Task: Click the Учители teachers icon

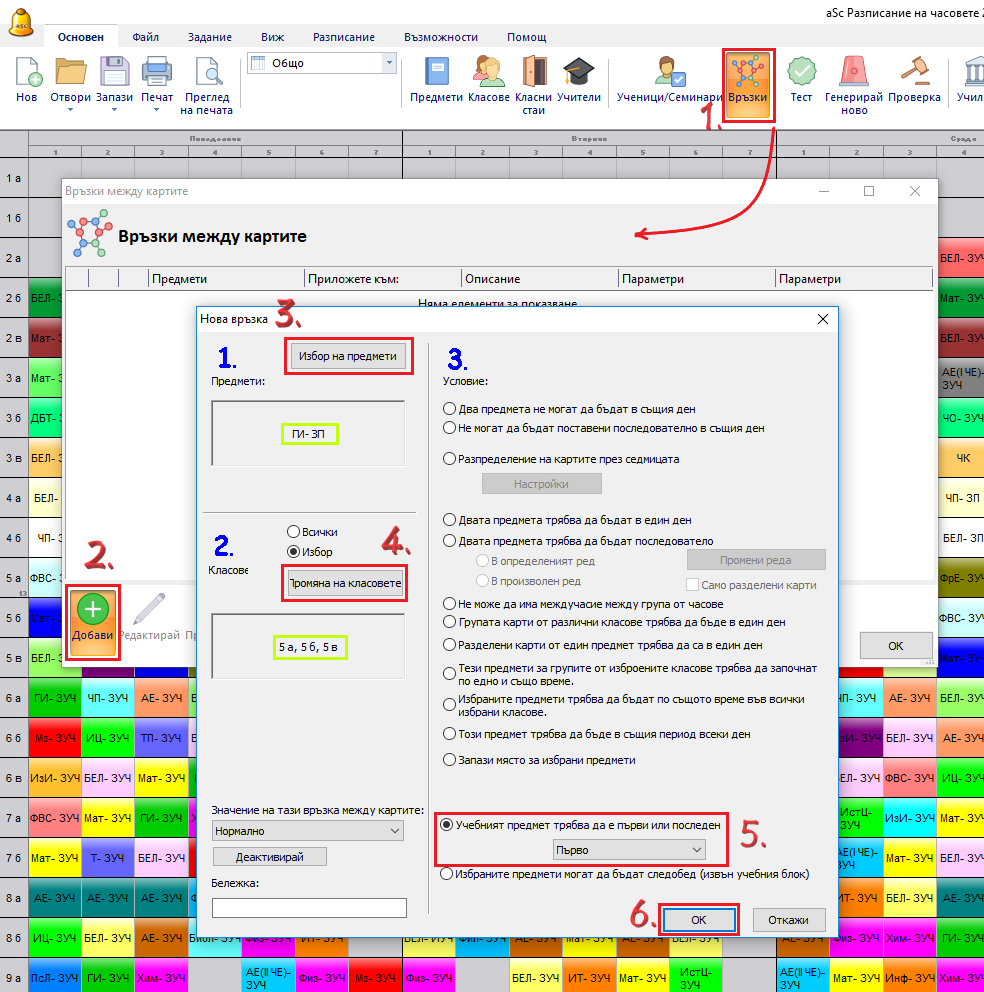Action: click(578, 80)
